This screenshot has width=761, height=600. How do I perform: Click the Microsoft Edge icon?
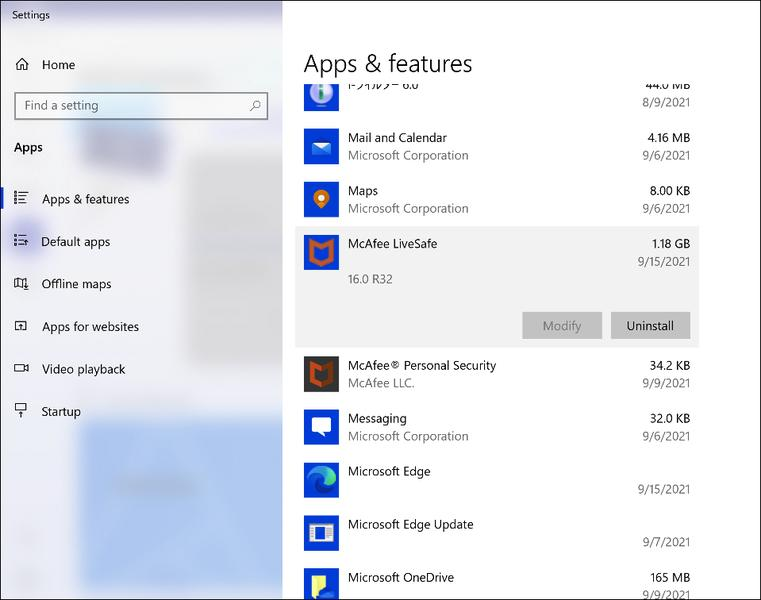pos(321,480)
